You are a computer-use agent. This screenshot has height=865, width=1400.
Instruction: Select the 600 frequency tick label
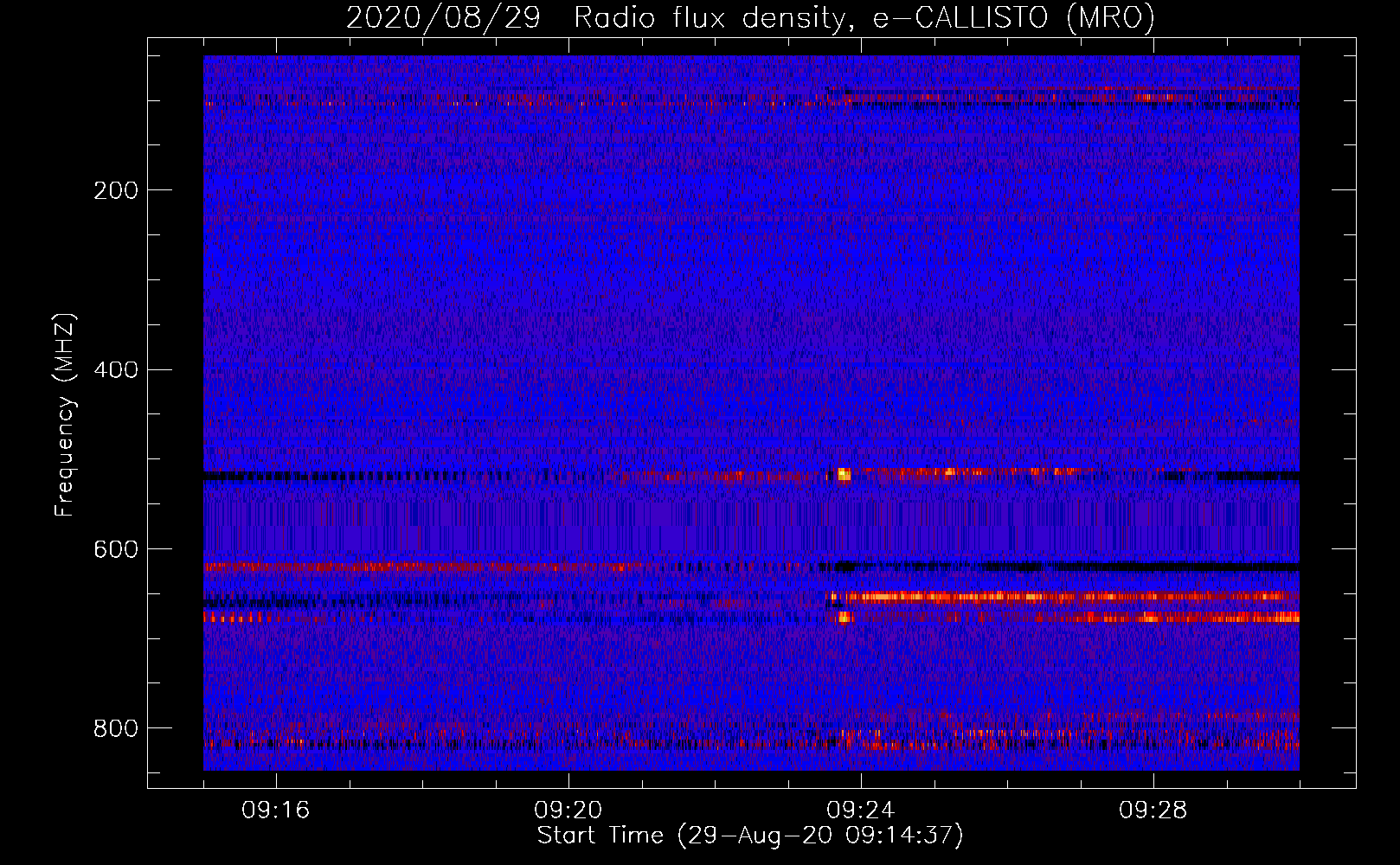pos(116,550)
